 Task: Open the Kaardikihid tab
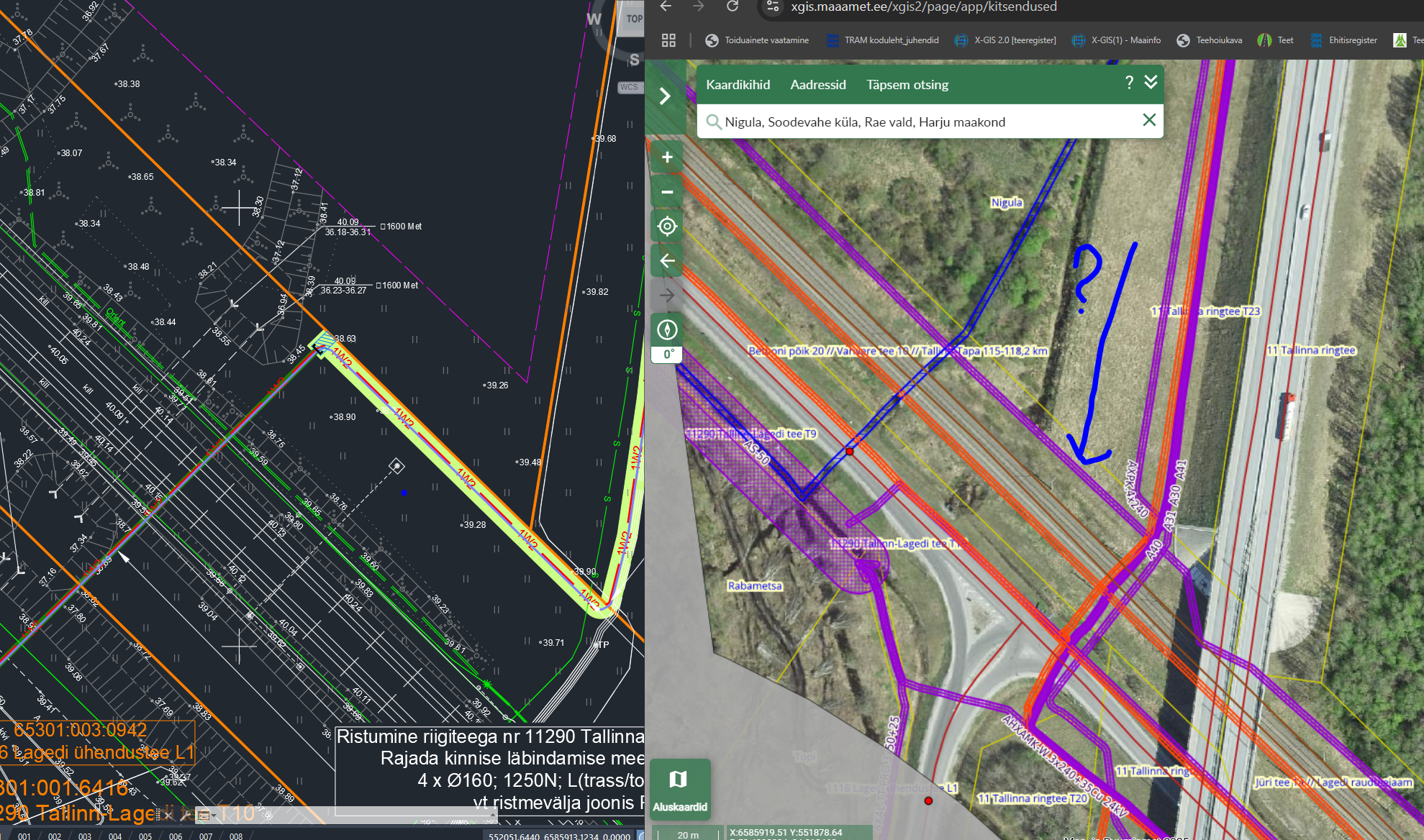point(738,85)
